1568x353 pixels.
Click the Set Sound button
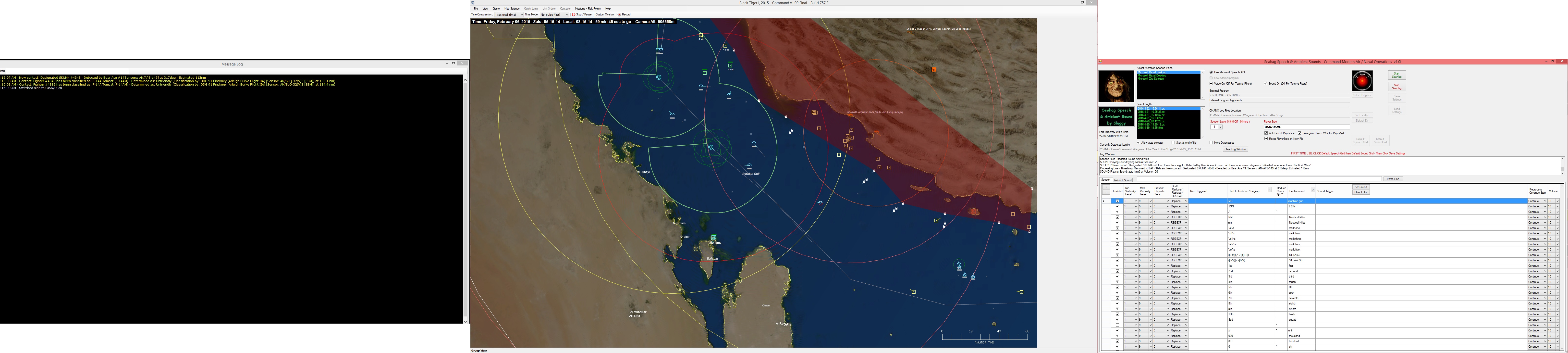(1361, 187)
